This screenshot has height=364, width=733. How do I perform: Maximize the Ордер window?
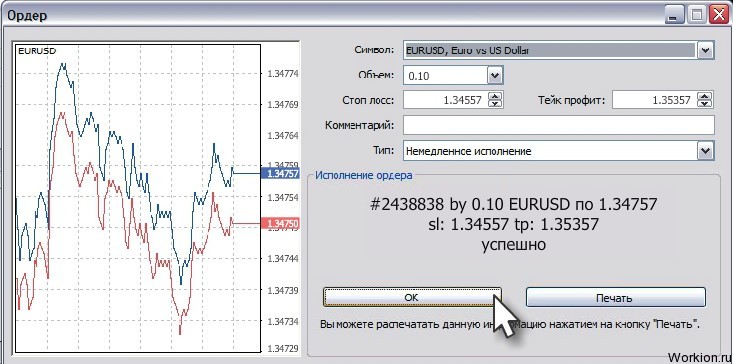697,14
